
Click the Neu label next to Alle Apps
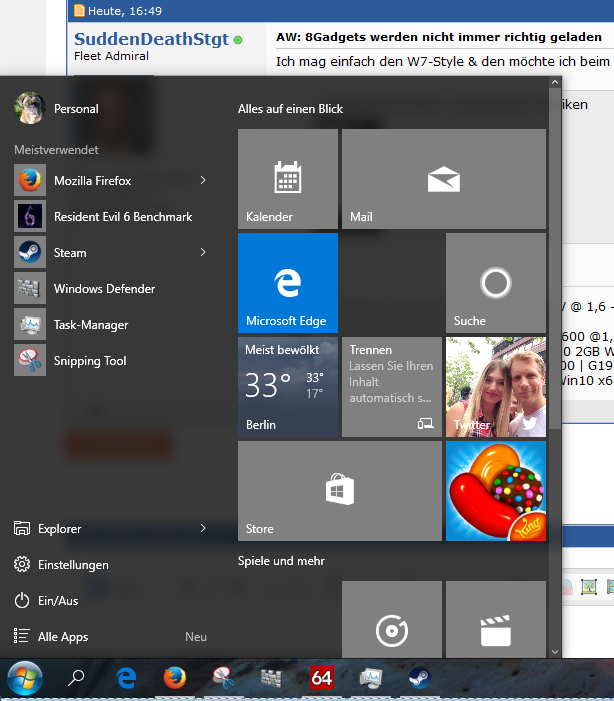point(196,637)
